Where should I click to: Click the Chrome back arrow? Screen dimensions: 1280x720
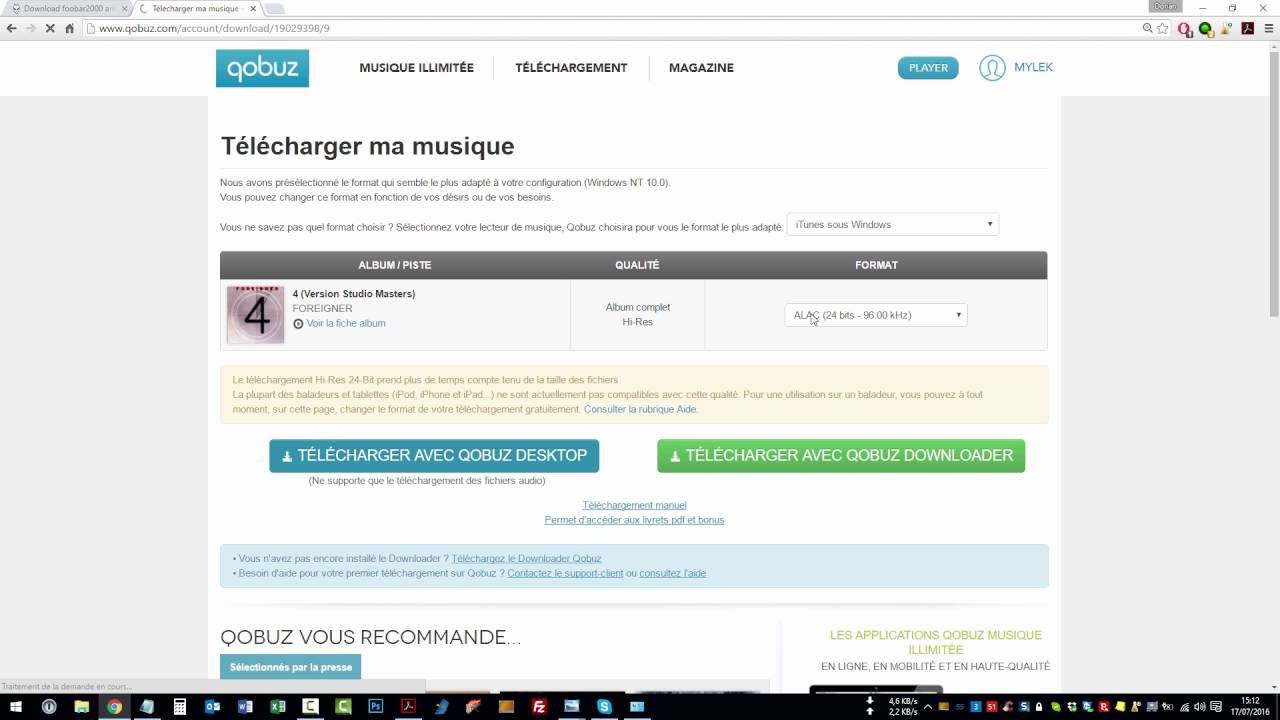[12, 28]
